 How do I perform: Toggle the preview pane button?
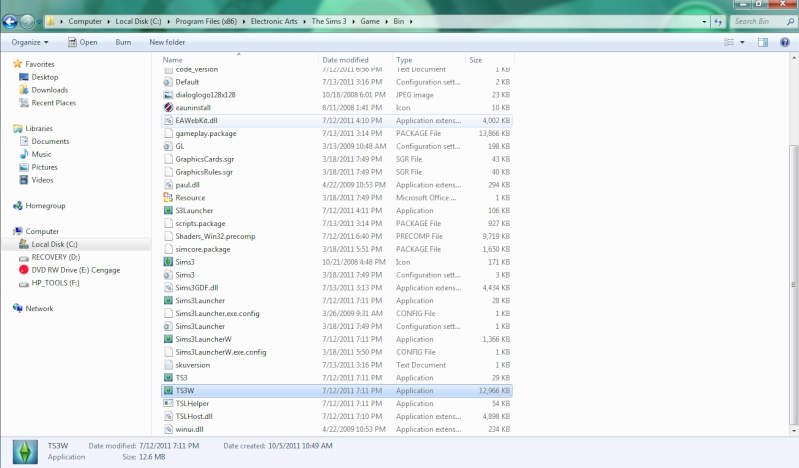coord(763,42)
